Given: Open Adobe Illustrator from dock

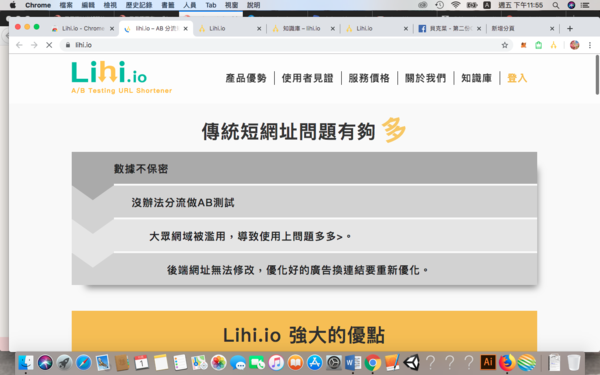Looking at the screenshot, I should click(x=488, y=362).
